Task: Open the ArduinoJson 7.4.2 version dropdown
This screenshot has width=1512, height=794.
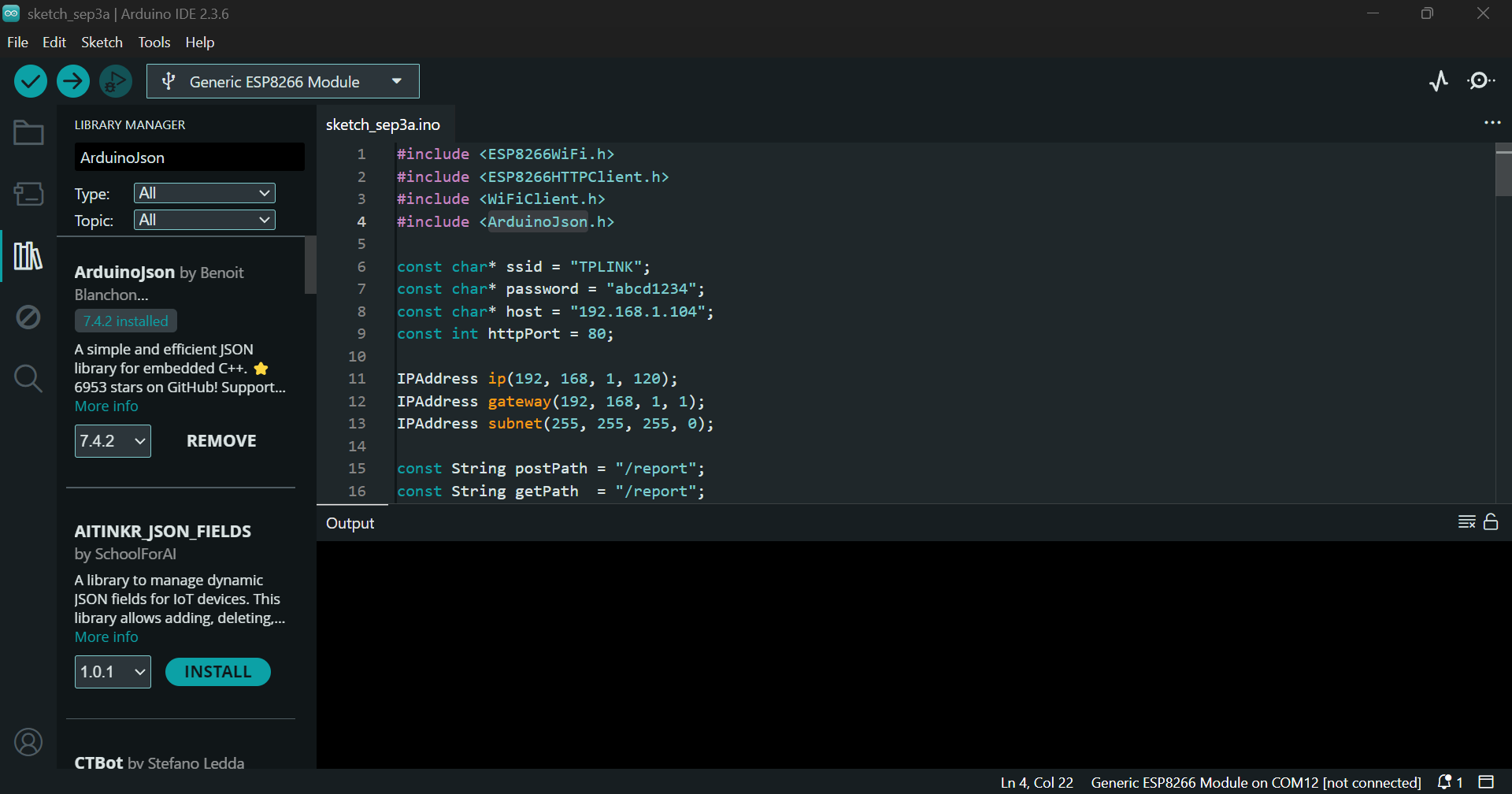Action: point(113,441)
